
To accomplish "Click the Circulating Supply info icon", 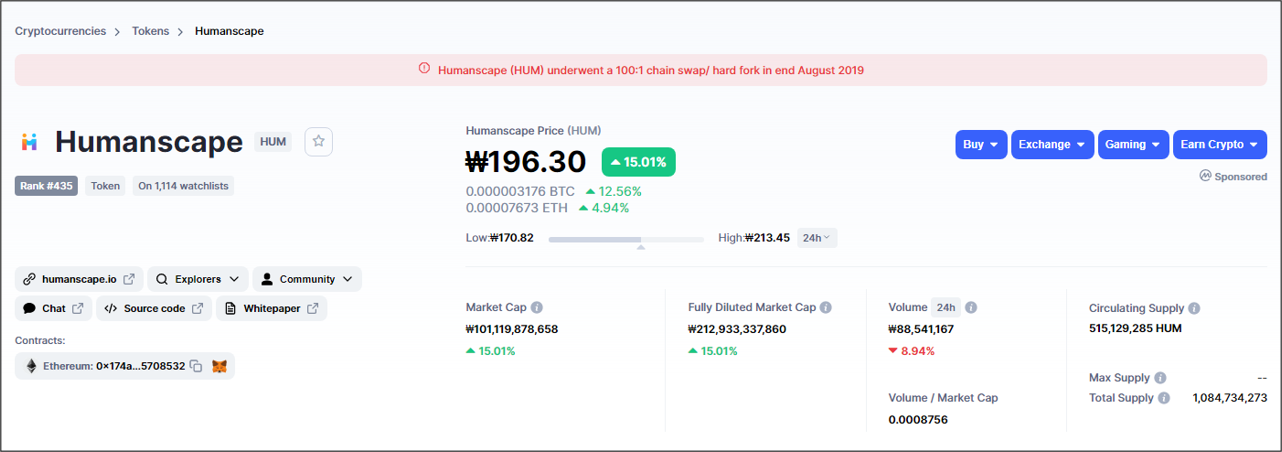I will 1194,309.
